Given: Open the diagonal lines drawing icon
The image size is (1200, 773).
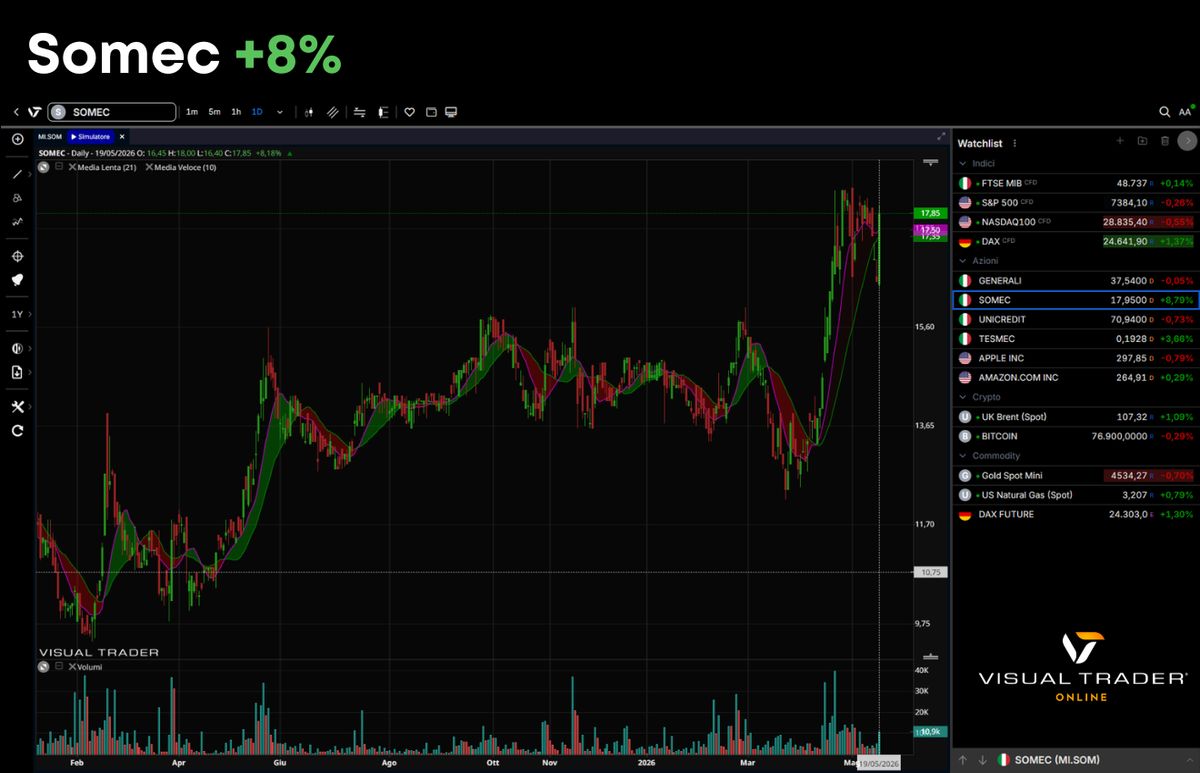Looking at the screenshot, I should tap(332, 112).
